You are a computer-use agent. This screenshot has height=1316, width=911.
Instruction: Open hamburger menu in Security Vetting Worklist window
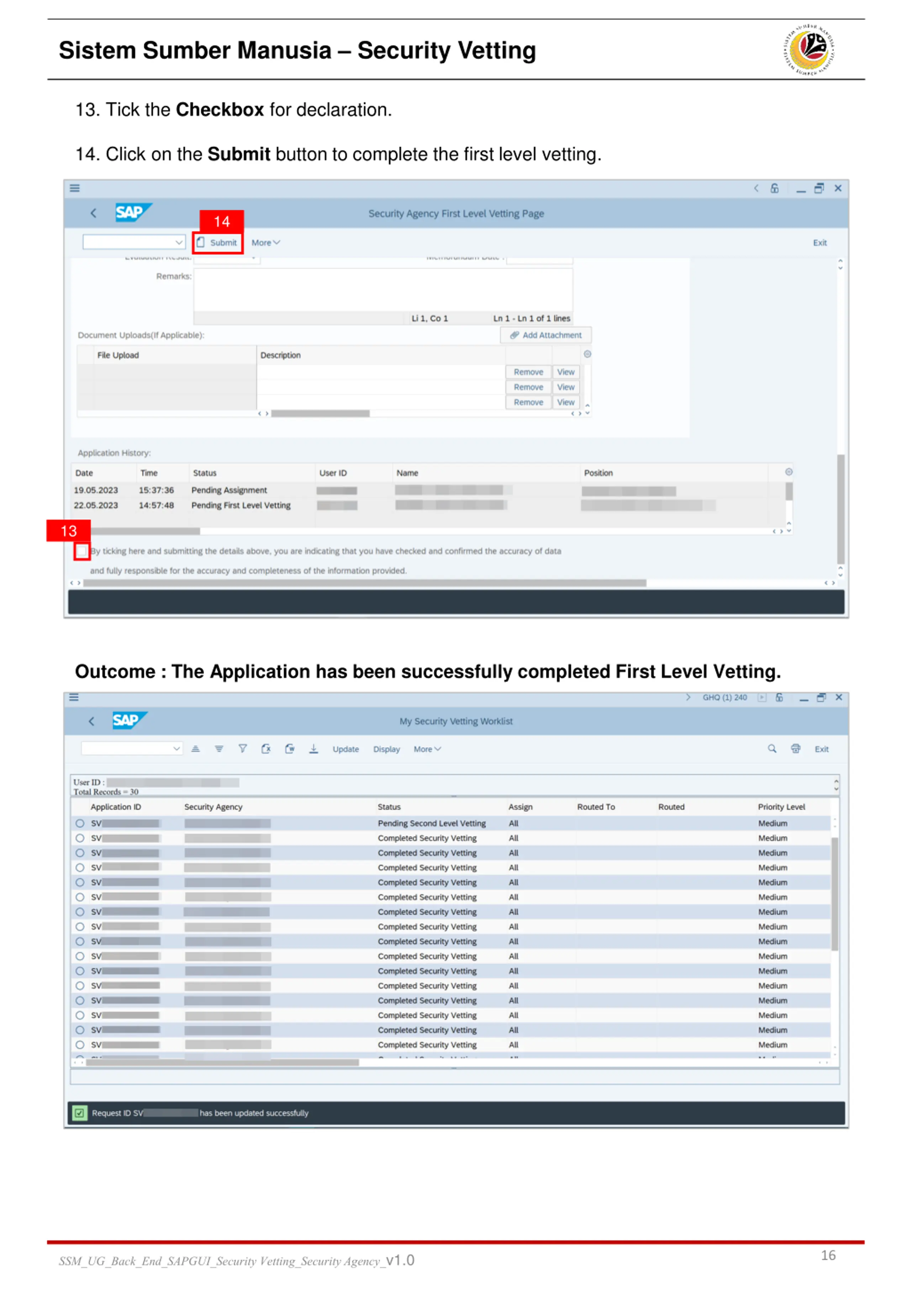[x=74, y=697]
